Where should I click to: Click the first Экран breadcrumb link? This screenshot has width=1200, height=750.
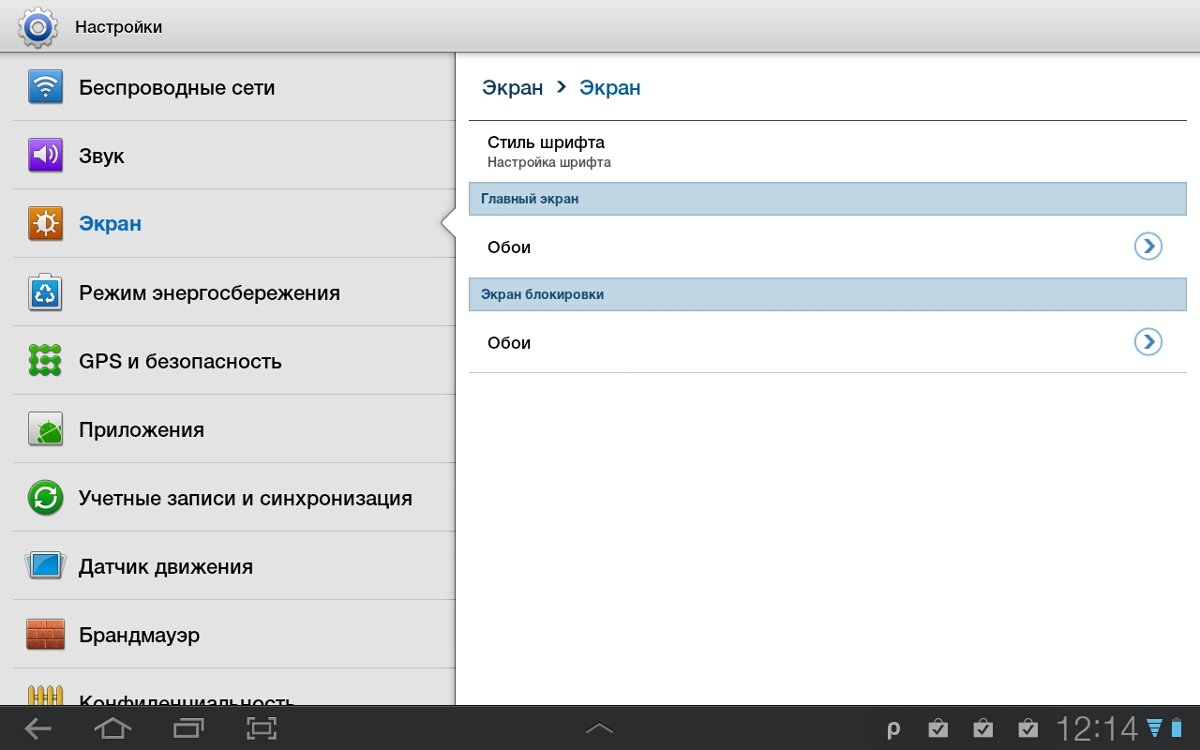point(512,88)
